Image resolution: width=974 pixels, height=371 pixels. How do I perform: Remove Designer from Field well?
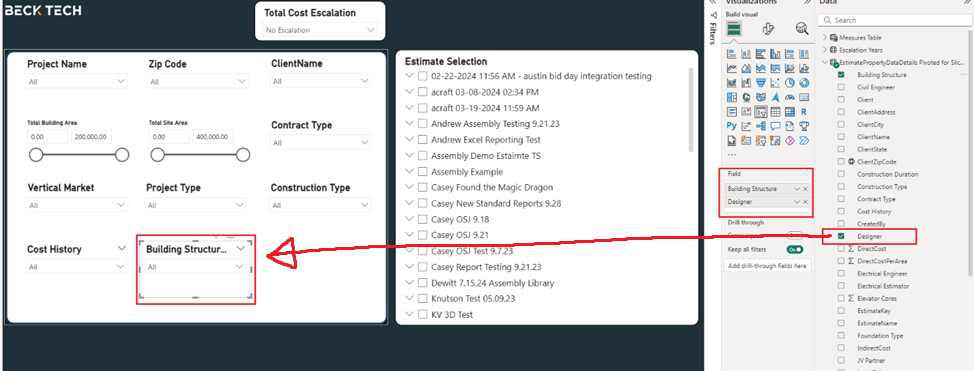coord(806,201)
